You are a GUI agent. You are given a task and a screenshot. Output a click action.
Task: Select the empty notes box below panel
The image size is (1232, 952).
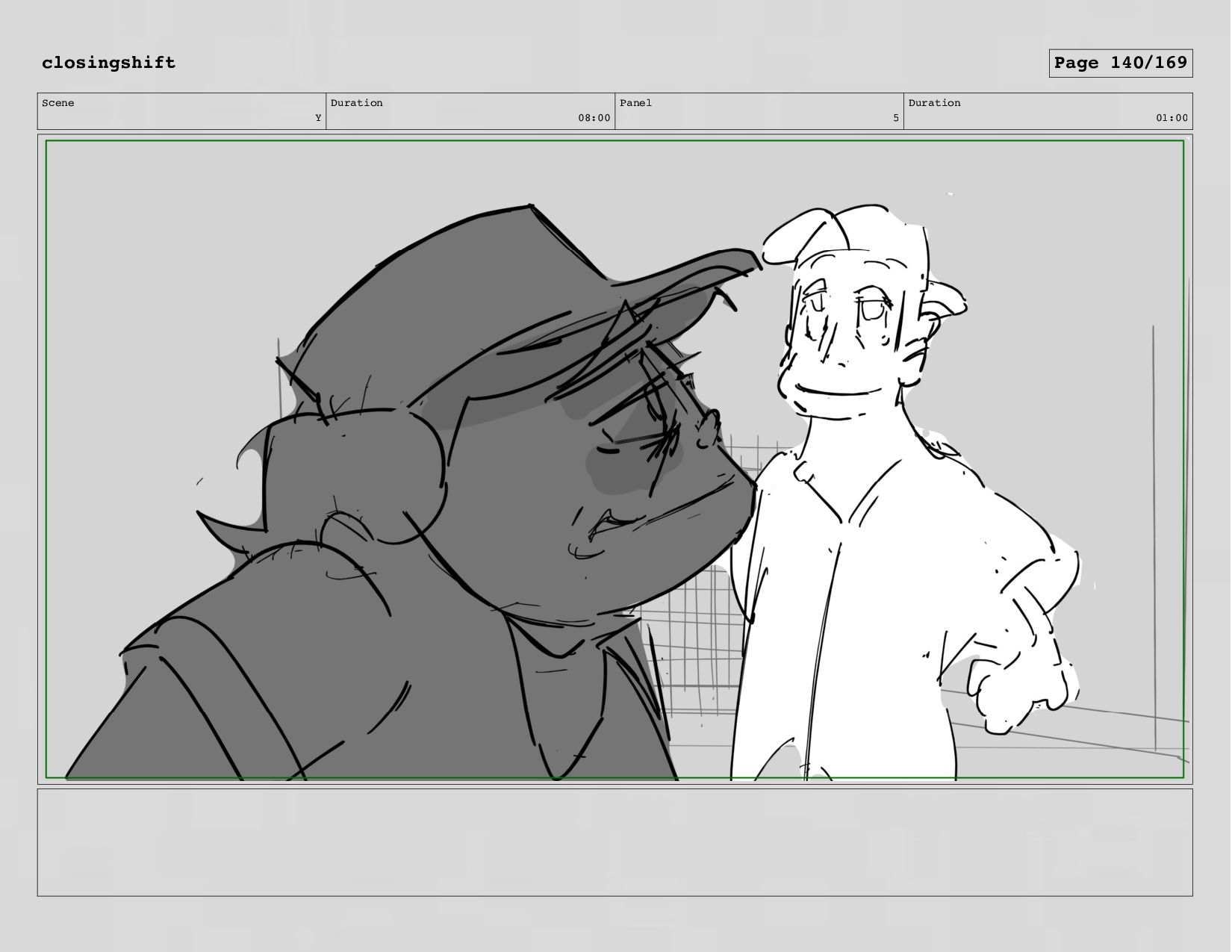point(615,842)
